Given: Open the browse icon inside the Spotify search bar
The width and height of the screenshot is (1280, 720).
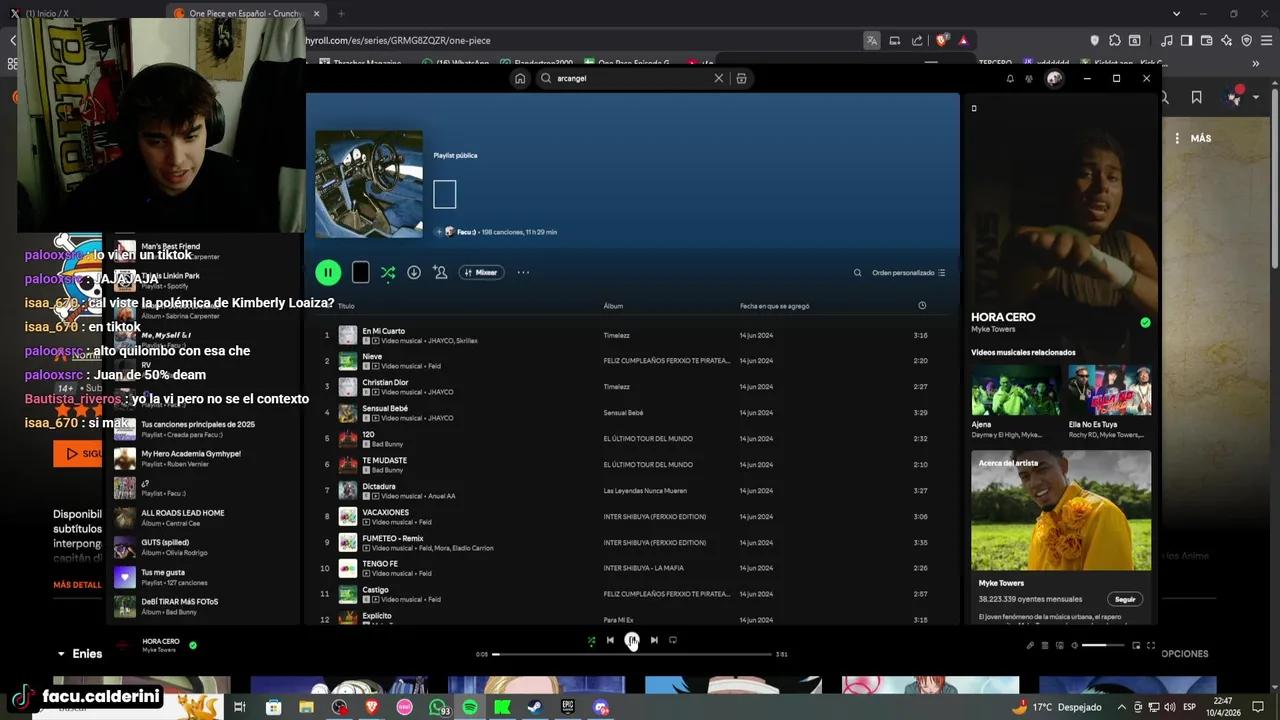Looking at the screenshot, I should [741, 78].
